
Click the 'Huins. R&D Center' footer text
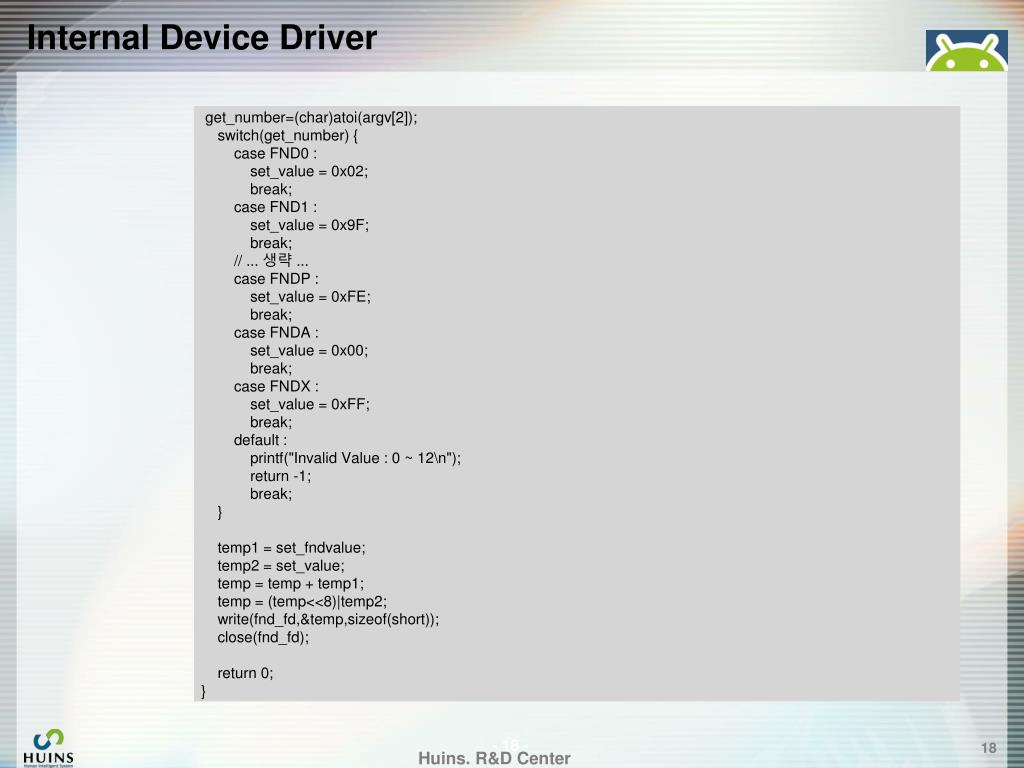click(494, 758)
